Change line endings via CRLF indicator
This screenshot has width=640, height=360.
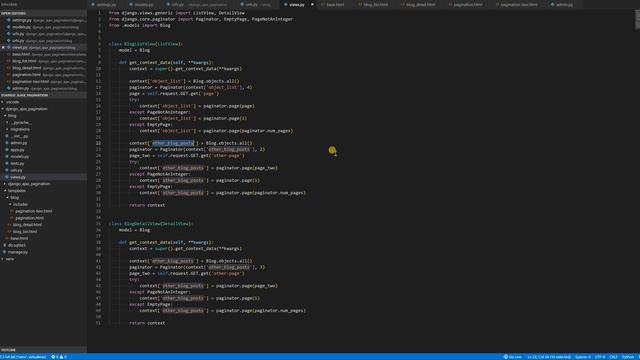(x=613, y=357)
